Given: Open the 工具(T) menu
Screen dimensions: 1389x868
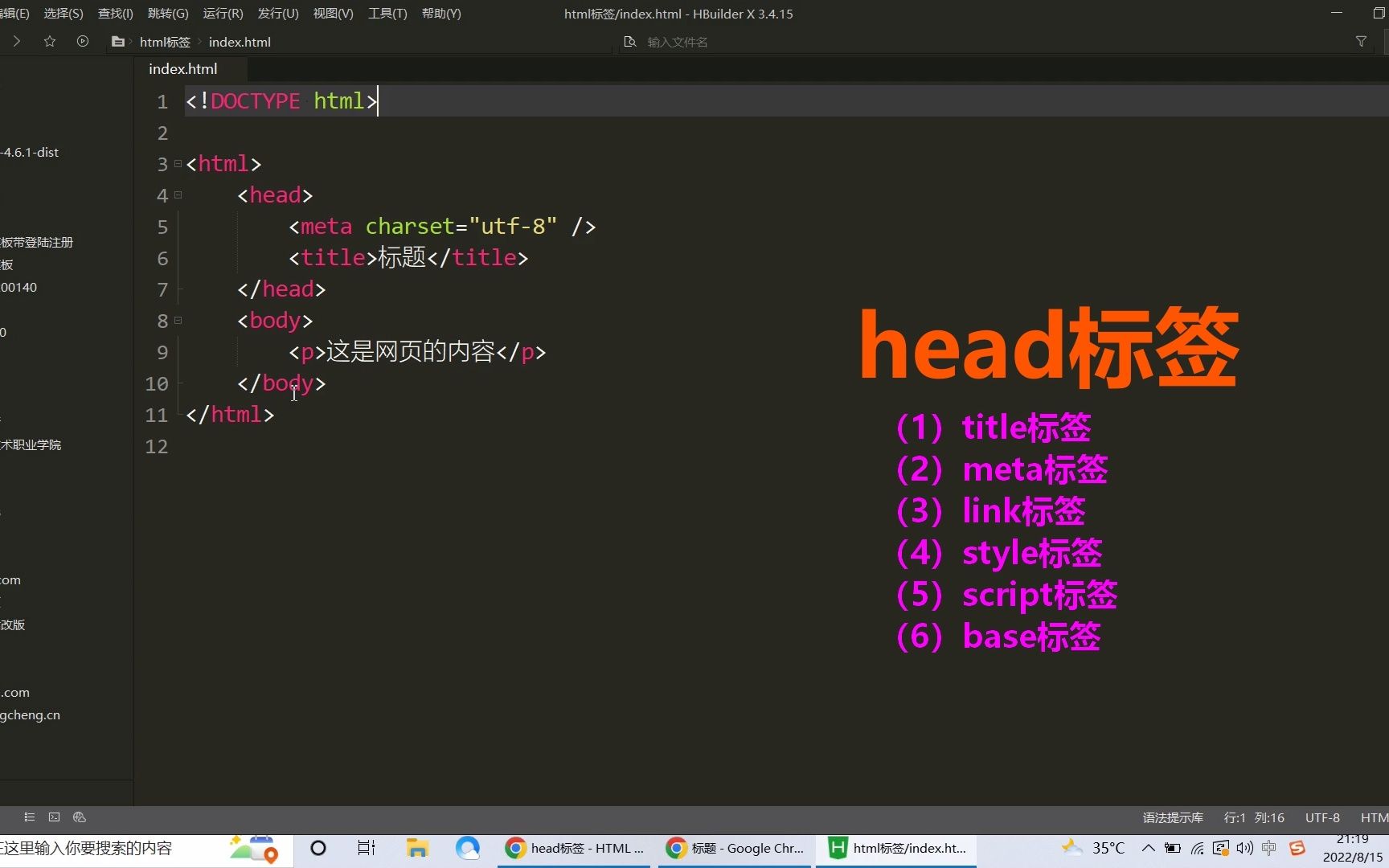Looking at the screenshot, I should click(387, 14).
